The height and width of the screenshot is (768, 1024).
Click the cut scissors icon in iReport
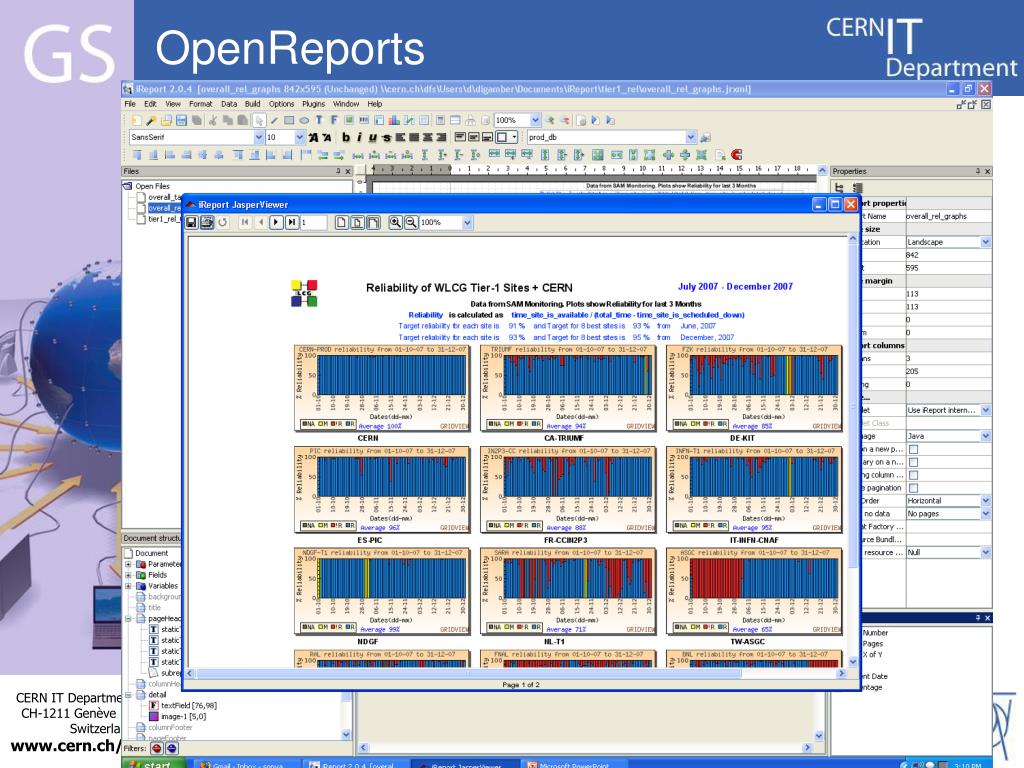(x=212, y=120)
